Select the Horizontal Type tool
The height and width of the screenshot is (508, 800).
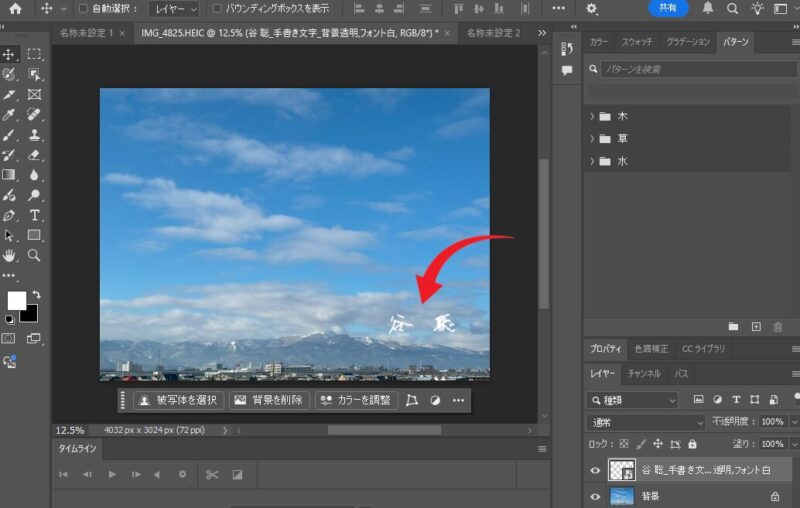point(34,215)
